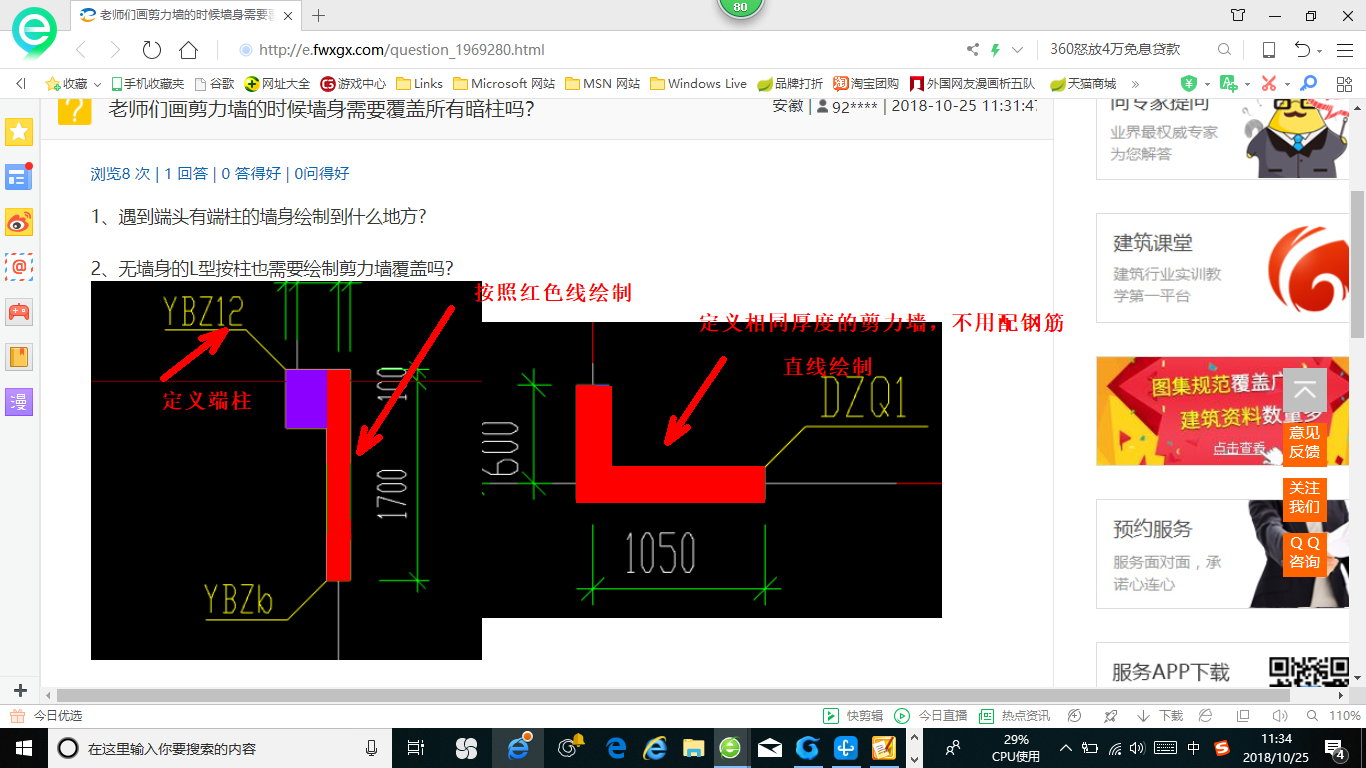Click 今日直播 in the status bar
Viewport: 1366px width, 768px height.
coord(931,716)
